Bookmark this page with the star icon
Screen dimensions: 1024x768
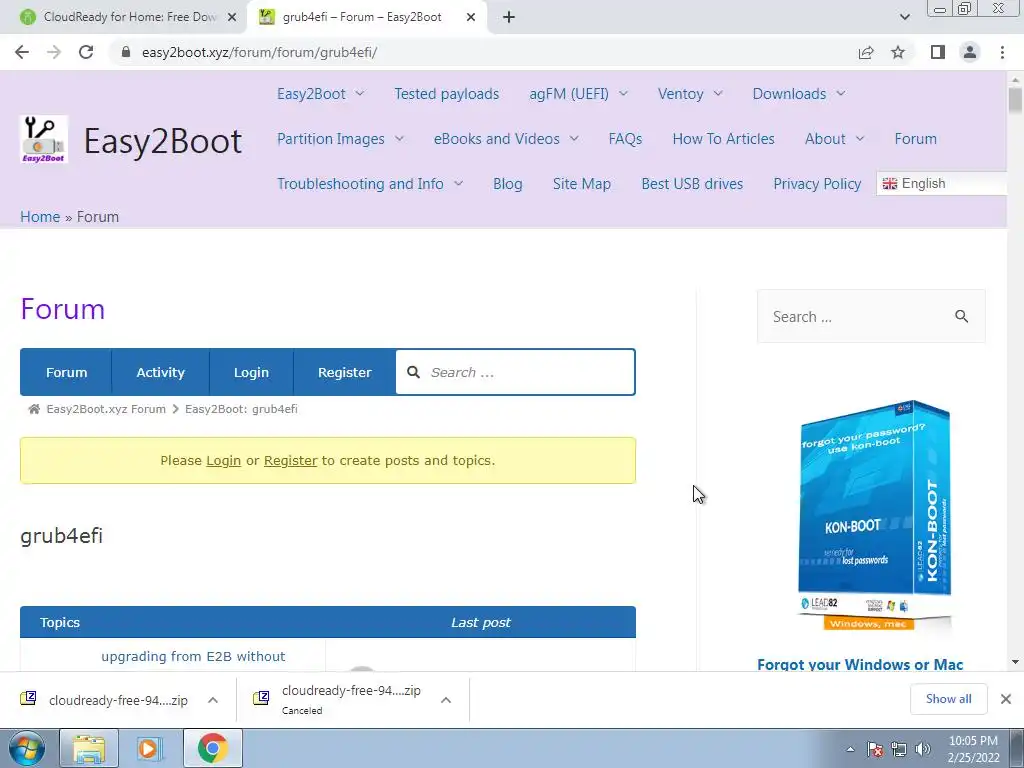click(898, 52)
